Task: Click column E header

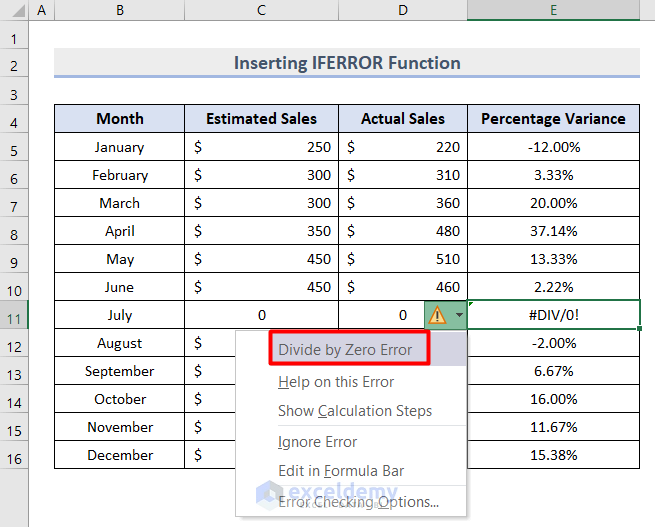Action: tap(553, 10)
